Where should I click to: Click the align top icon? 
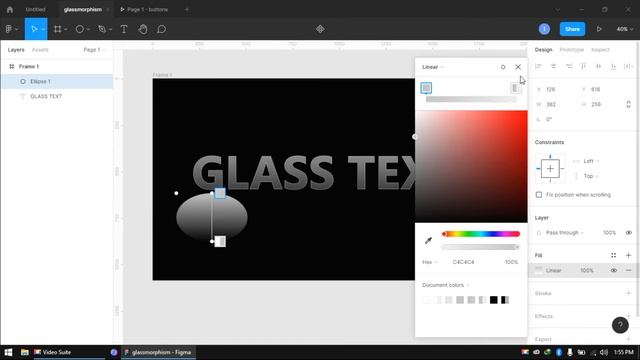tap(584, 66)
